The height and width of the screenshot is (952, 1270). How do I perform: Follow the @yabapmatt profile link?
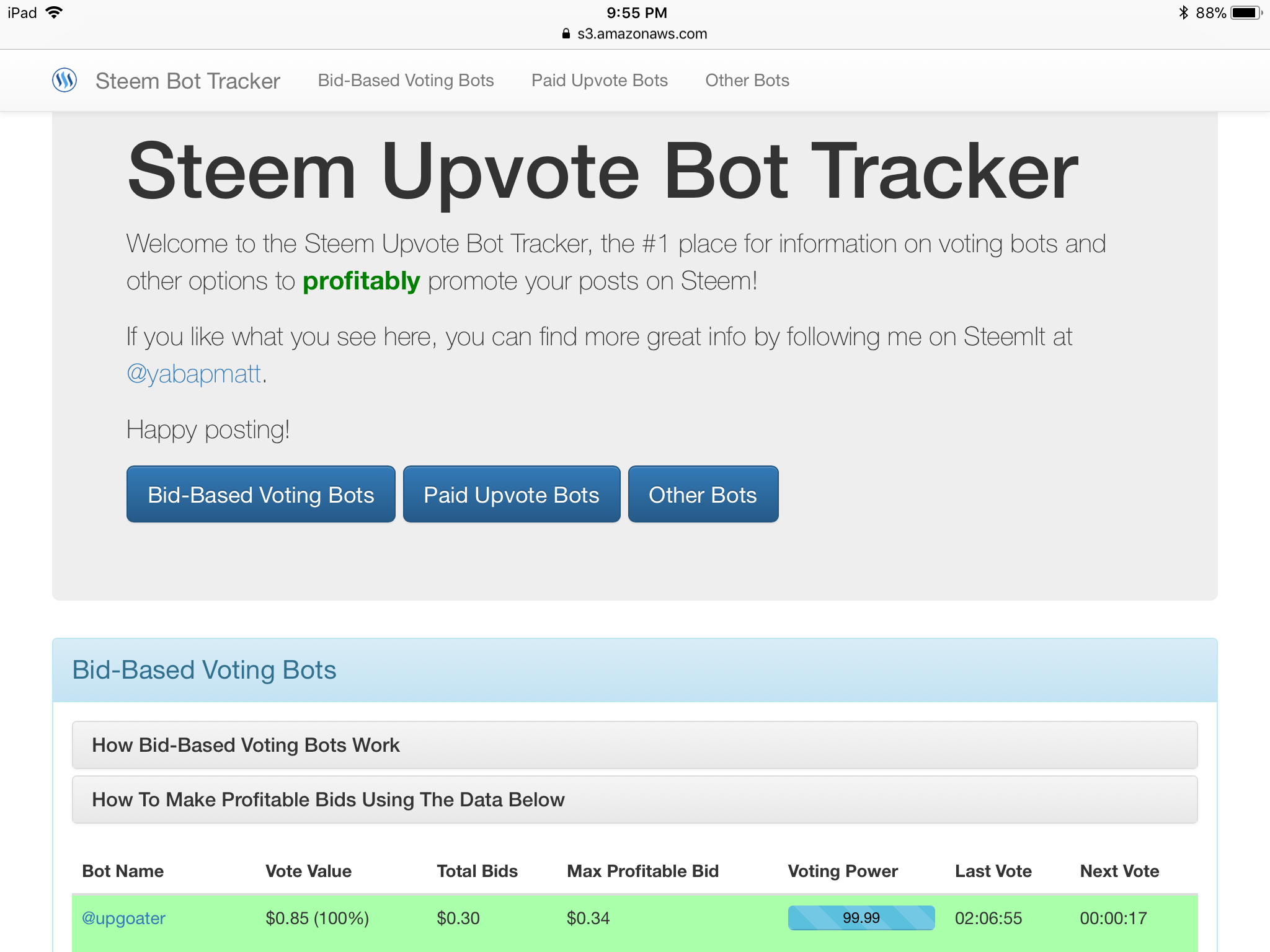(x=194, y=374)
